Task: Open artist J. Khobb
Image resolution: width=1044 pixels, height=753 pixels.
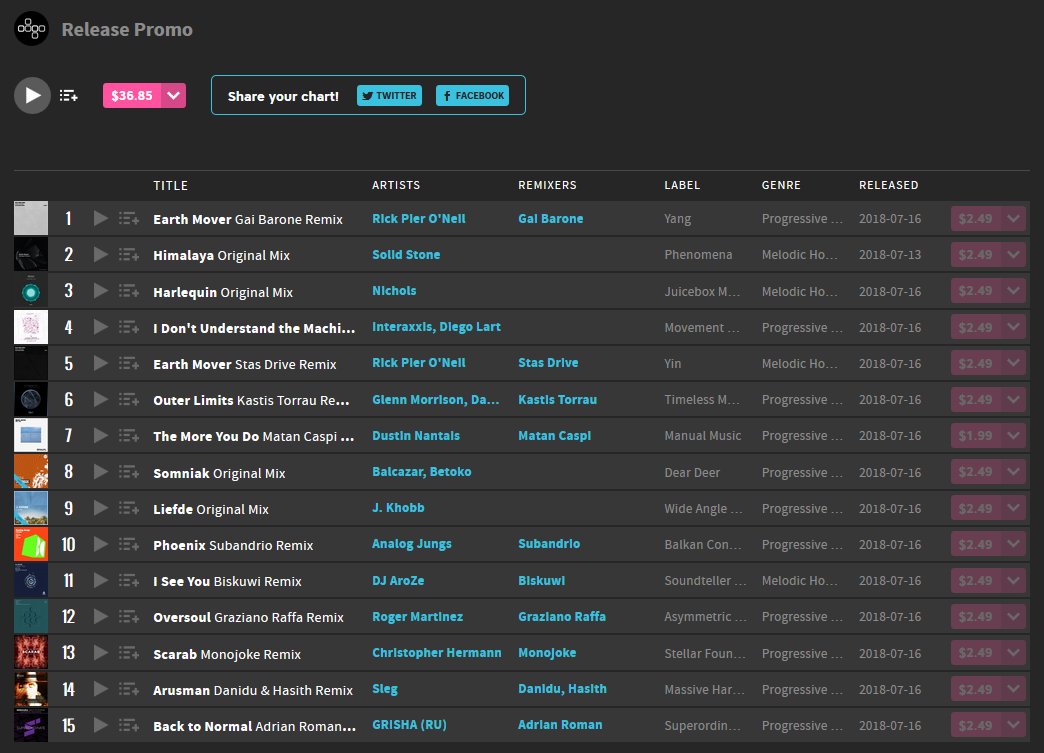Action: click(398, 507)
